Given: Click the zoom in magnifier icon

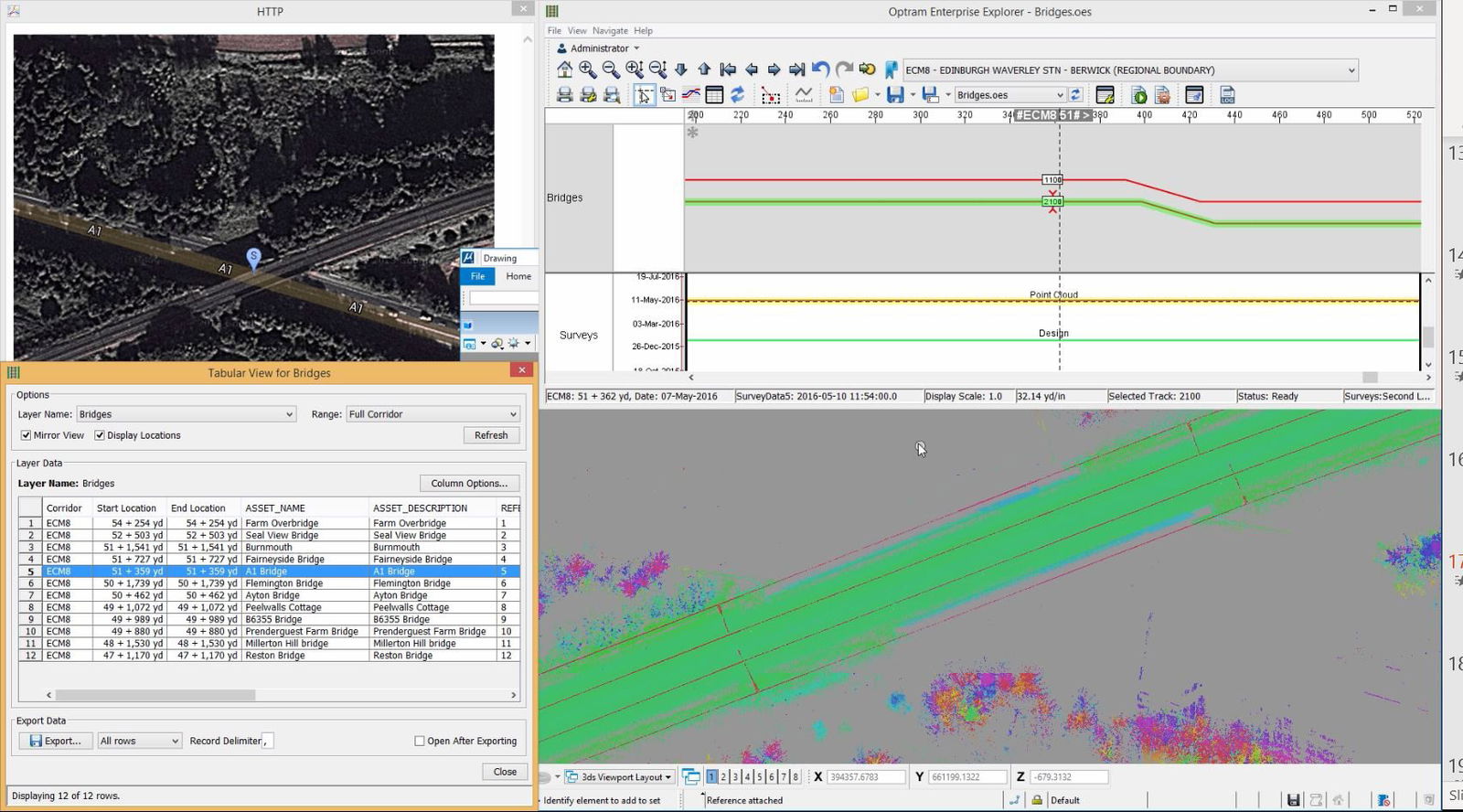Looking at the screenshot, I should coord(587,69).
